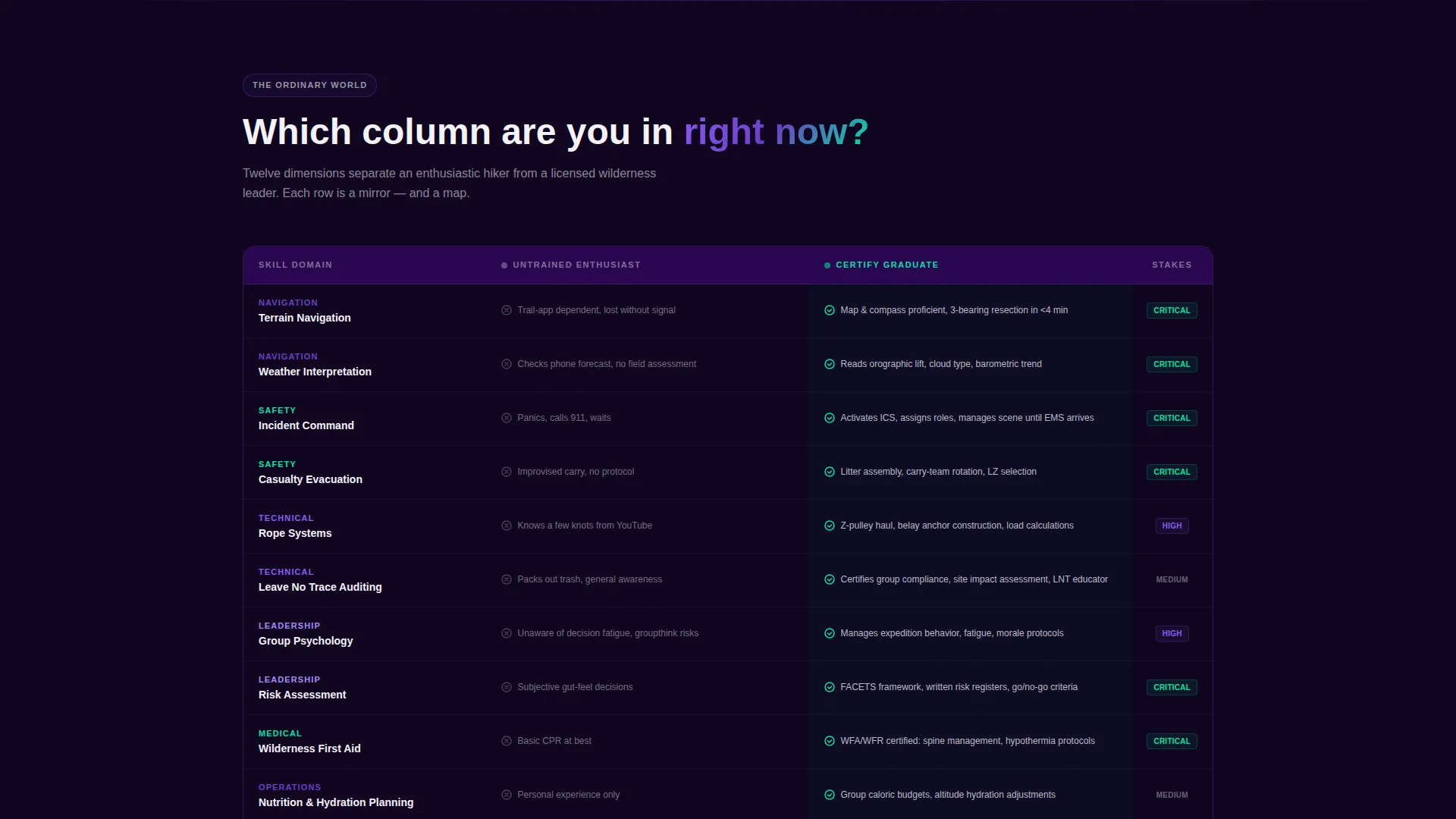Viewport: 1456px width, 819px height.
Task: Click the check icon beside 'Z-pulley haul'
Action: [830, 526]
